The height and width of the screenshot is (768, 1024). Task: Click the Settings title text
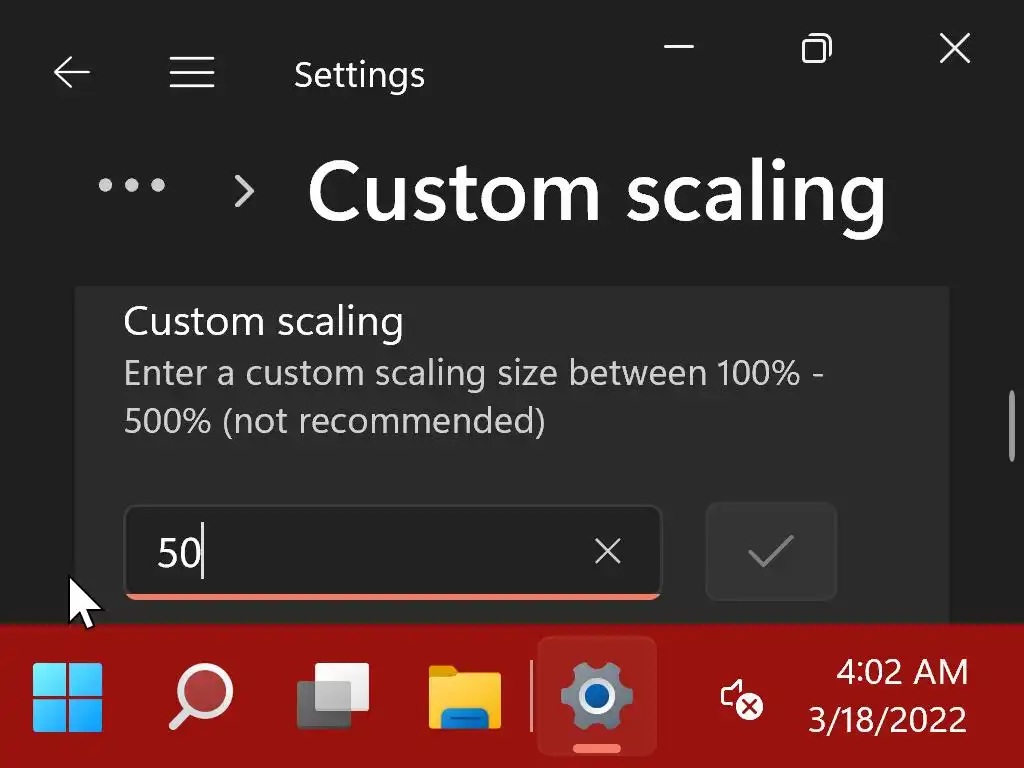(x=359, y=75)
